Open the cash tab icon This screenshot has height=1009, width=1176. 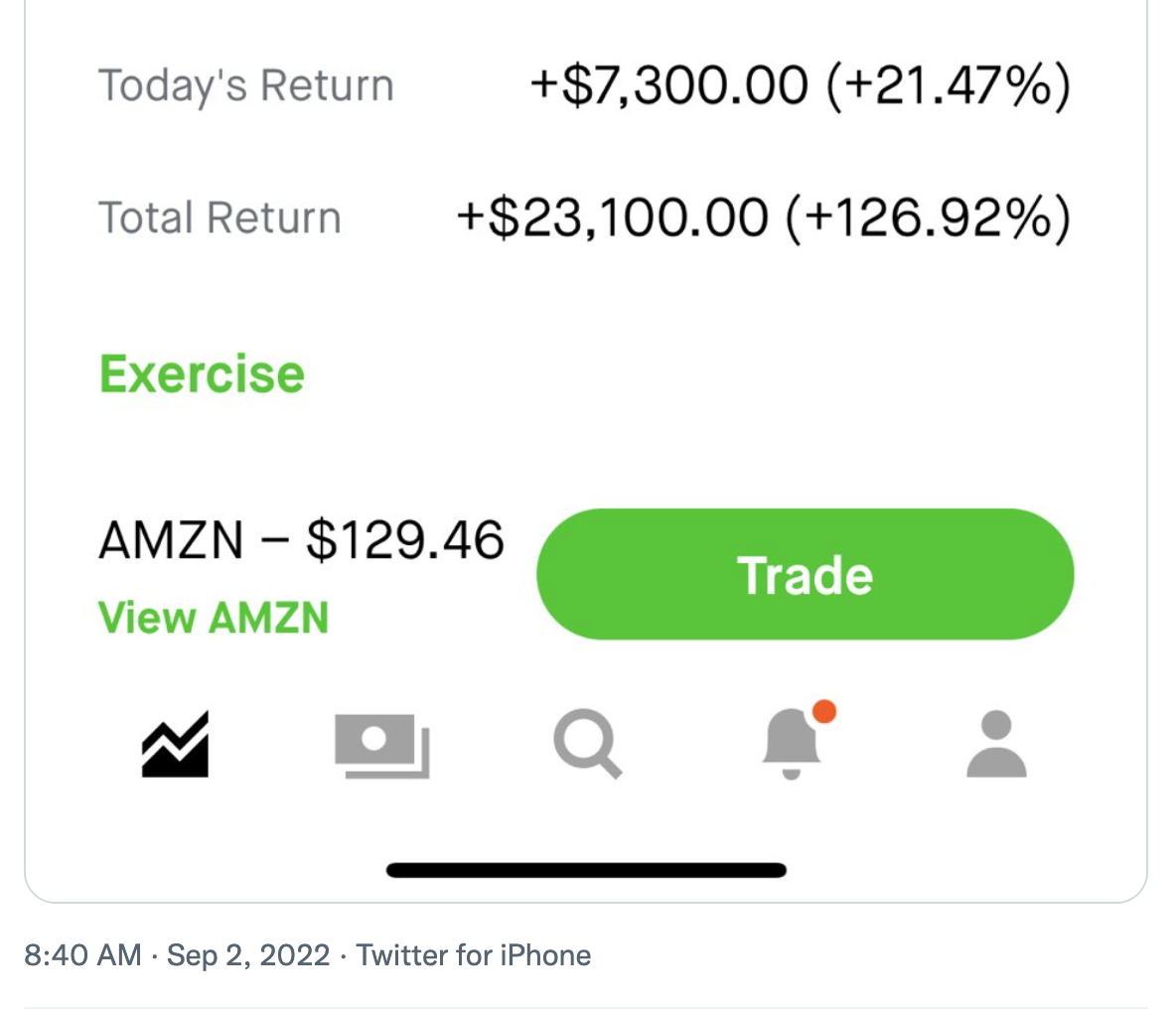(x=381, y=745)
